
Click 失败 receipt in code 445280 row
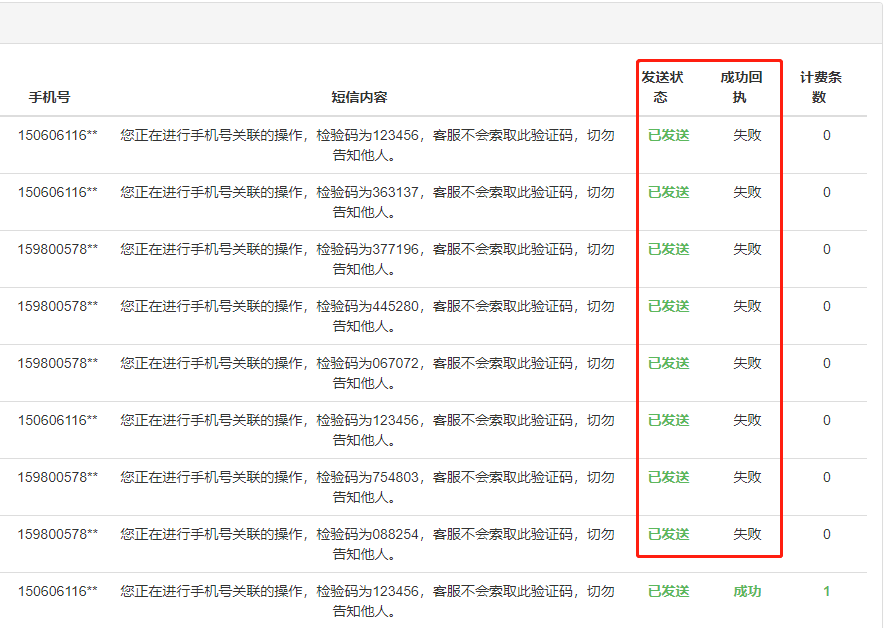(746, 306)
